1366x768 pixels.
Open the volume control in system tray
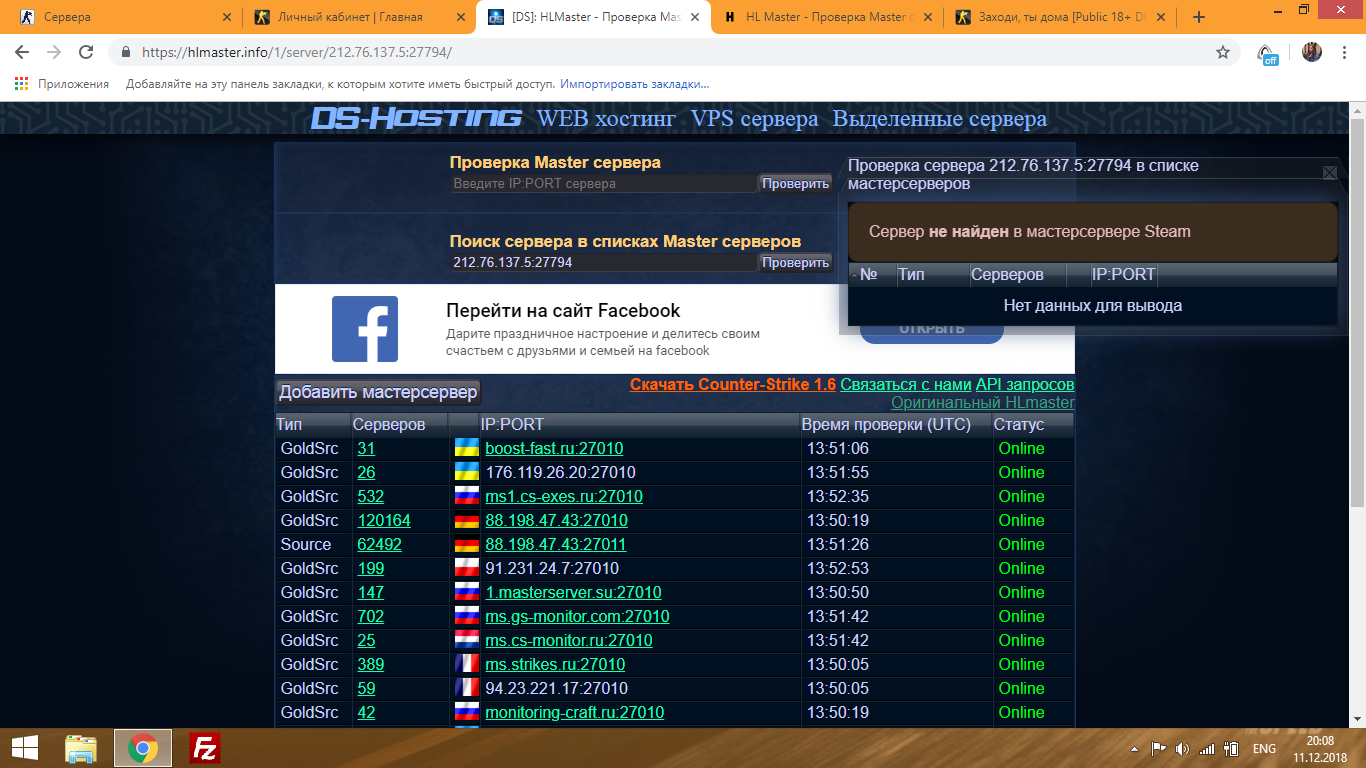(1182, 748)
